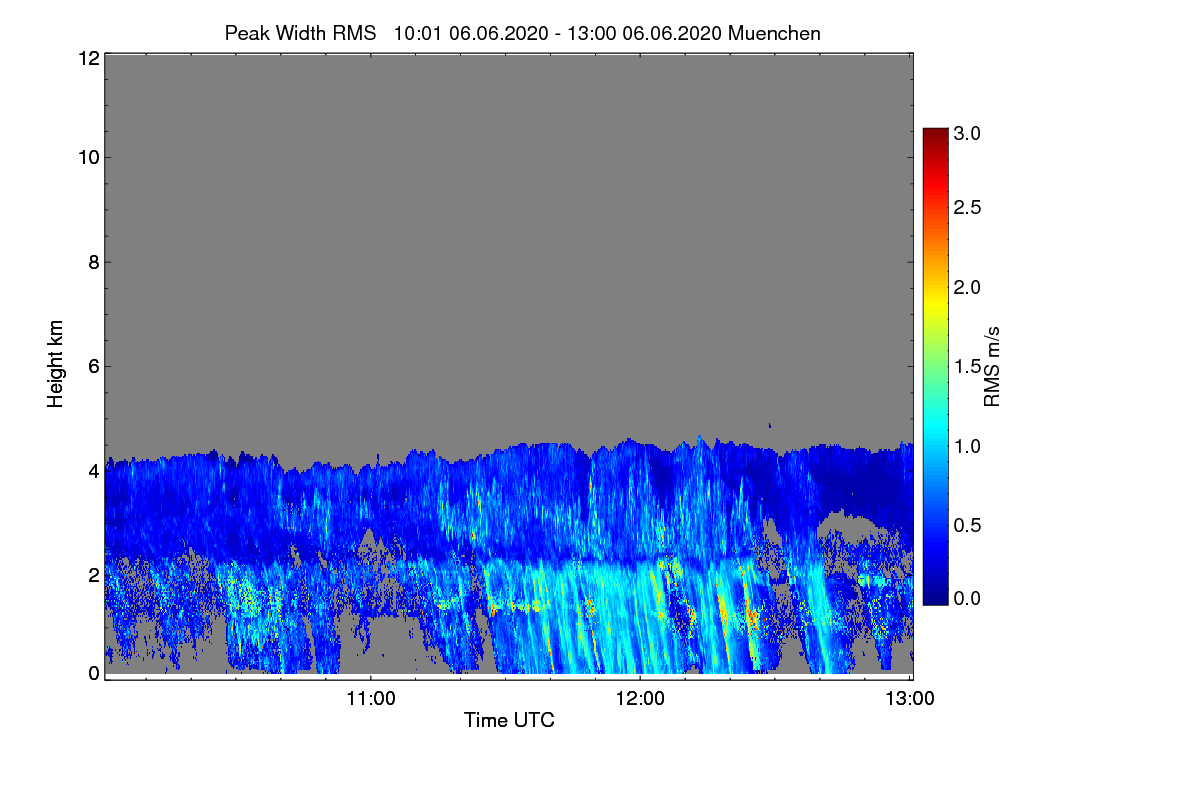Screen dimensions: 1200x800
Task: Click the dark blue bottom of the colorbar
Action: pyautogui.click(x=935, y=597)
